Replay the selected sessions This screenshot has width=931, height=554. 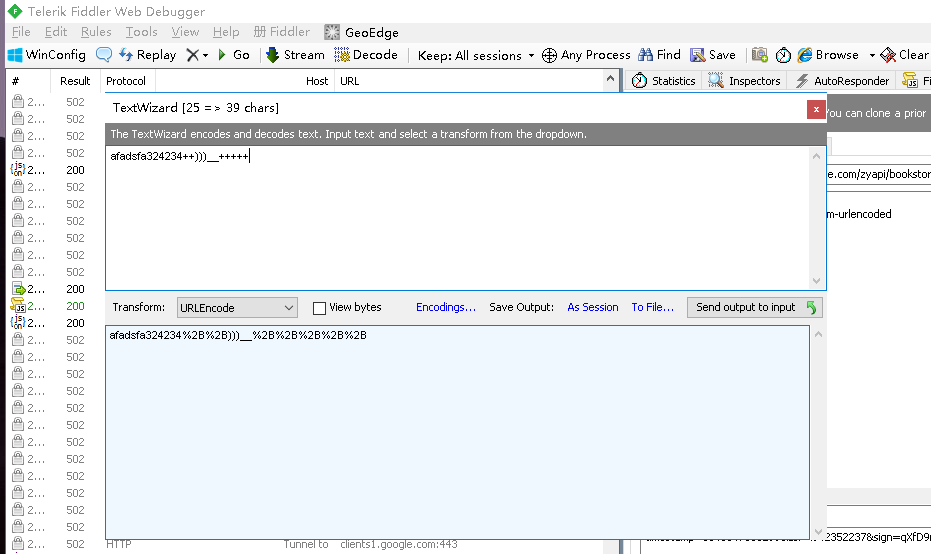[x=148, y=55]
